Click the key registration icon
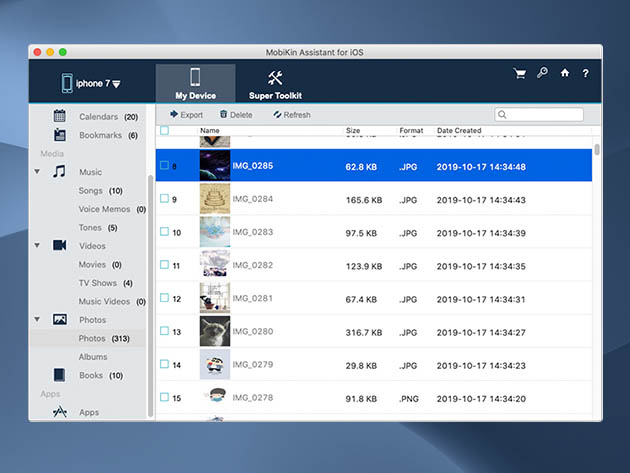Viewport: 630px width, 473px height. pos(542,73)
